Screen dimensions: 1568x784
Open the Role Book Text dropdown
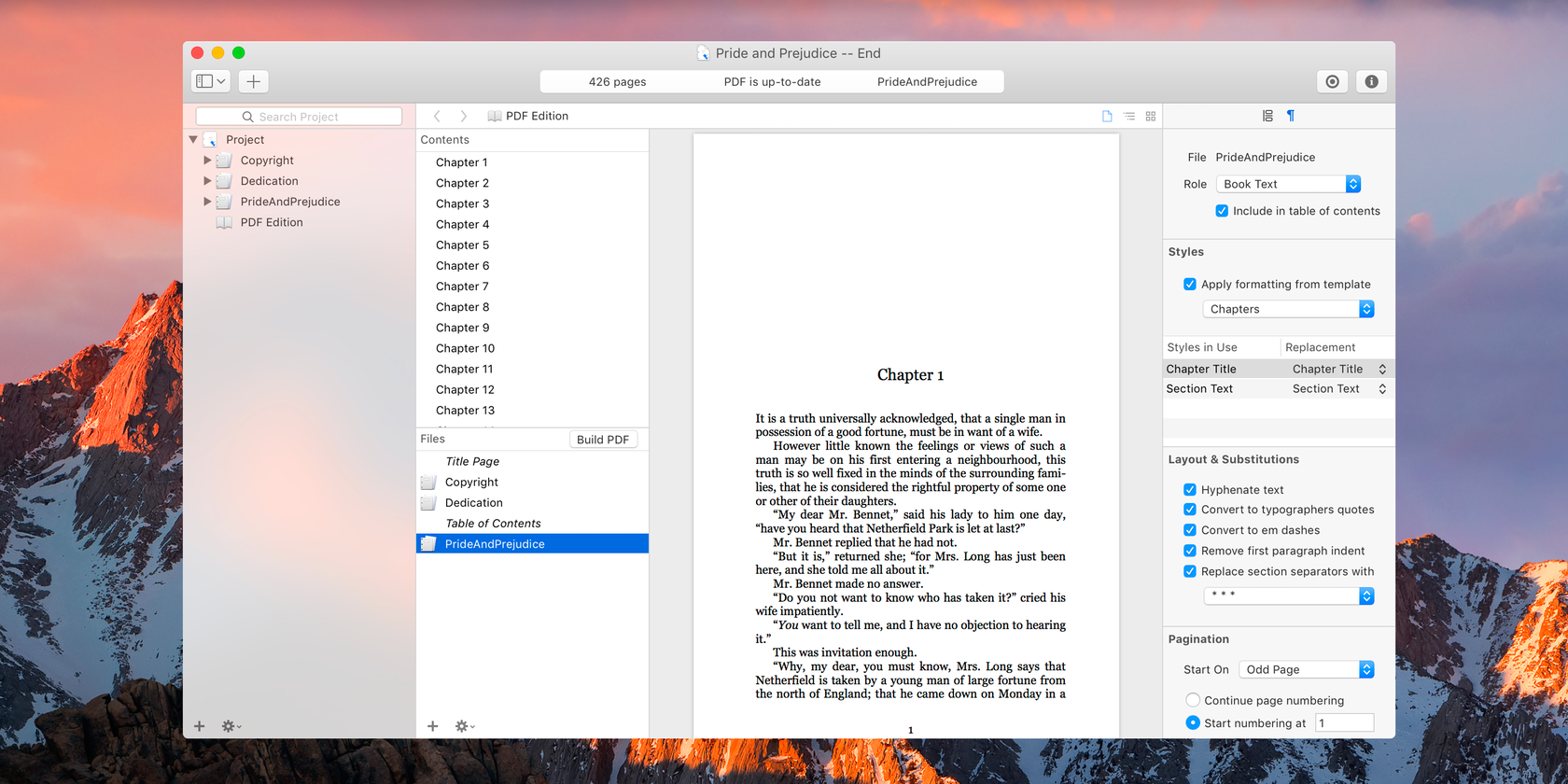coord(1288,184)
